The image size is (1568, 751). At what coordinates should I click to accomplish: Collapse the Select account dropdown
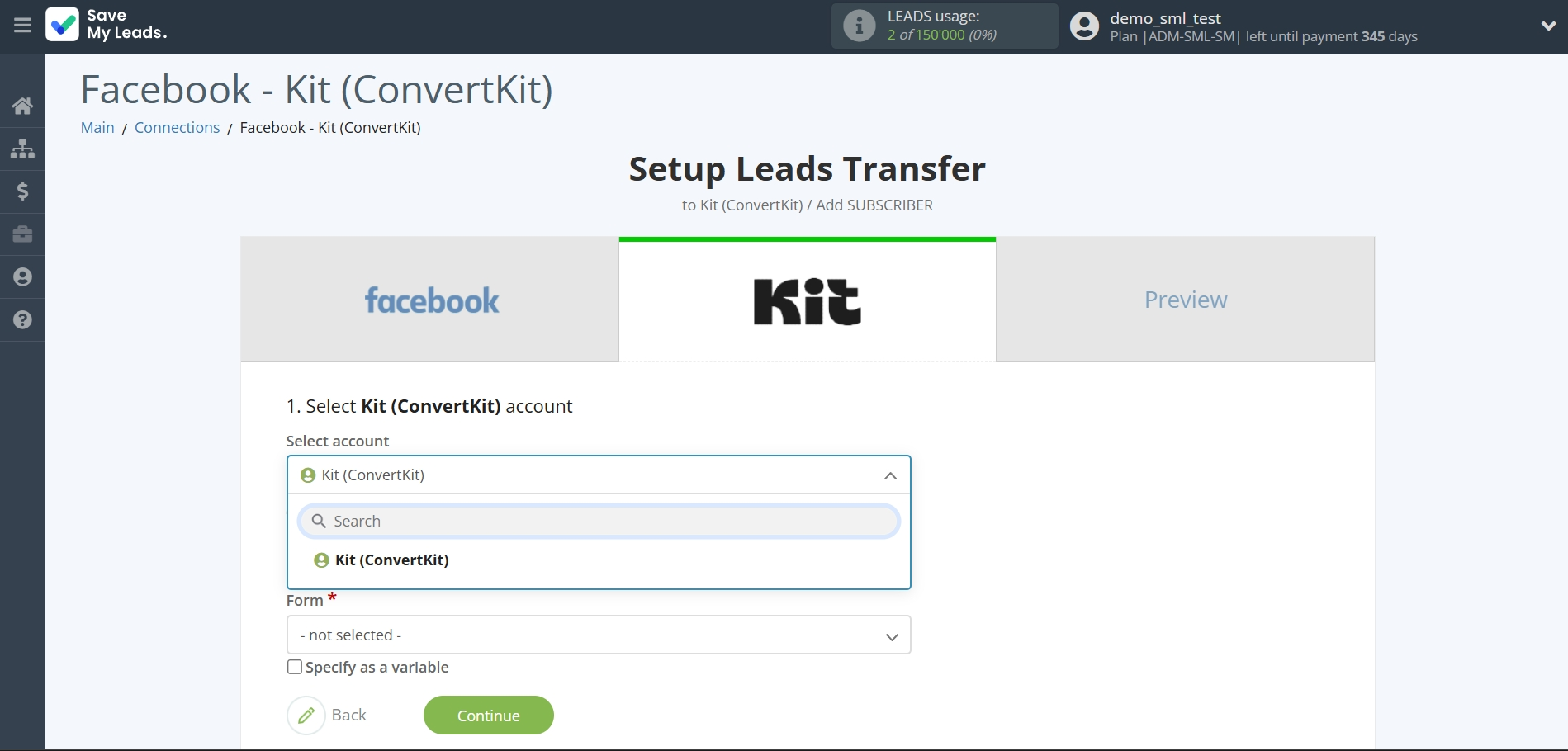tap(890, 475)
